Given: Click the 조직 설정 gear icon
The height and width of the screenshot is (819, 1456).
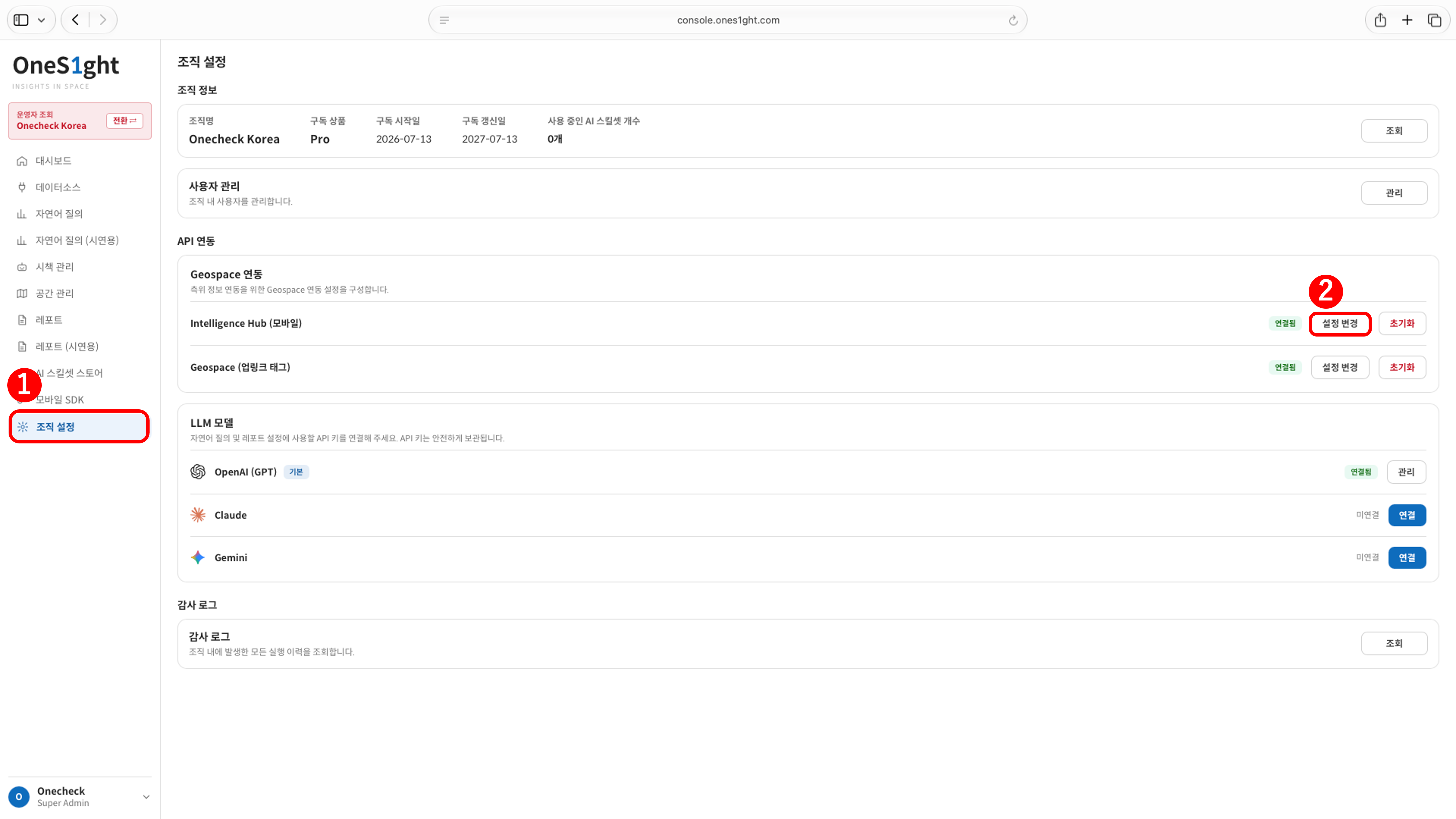Looking at the screenshot, I should click(x=23, y=427).
